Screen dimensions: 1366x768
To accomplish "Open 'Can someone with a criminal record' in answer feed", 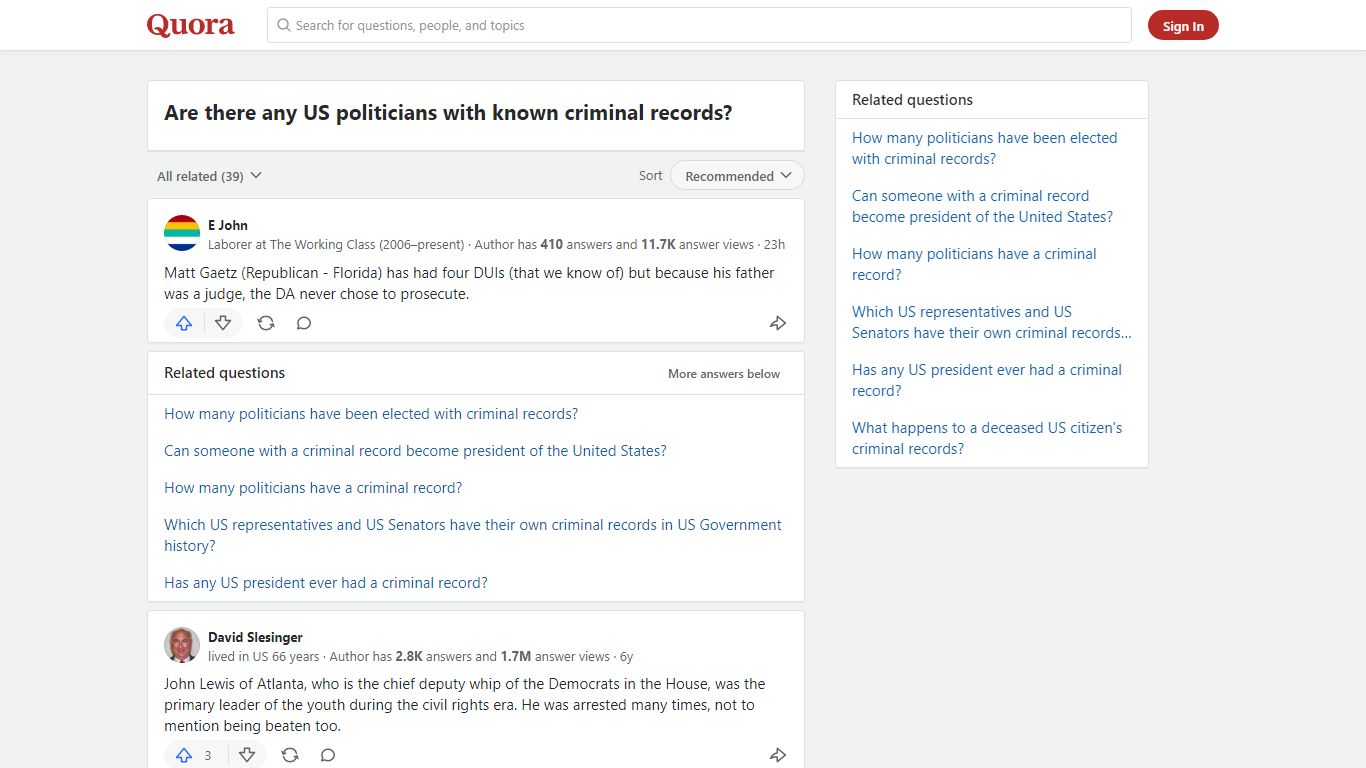I will 415,451.
